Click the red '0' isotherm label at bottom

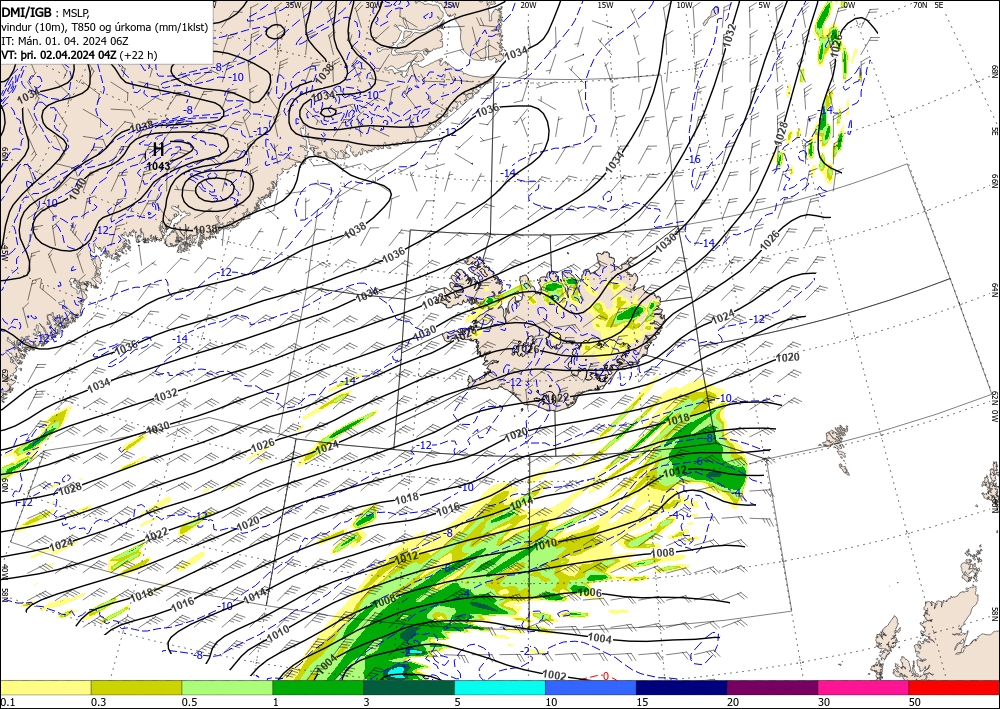tap(605, 676)
